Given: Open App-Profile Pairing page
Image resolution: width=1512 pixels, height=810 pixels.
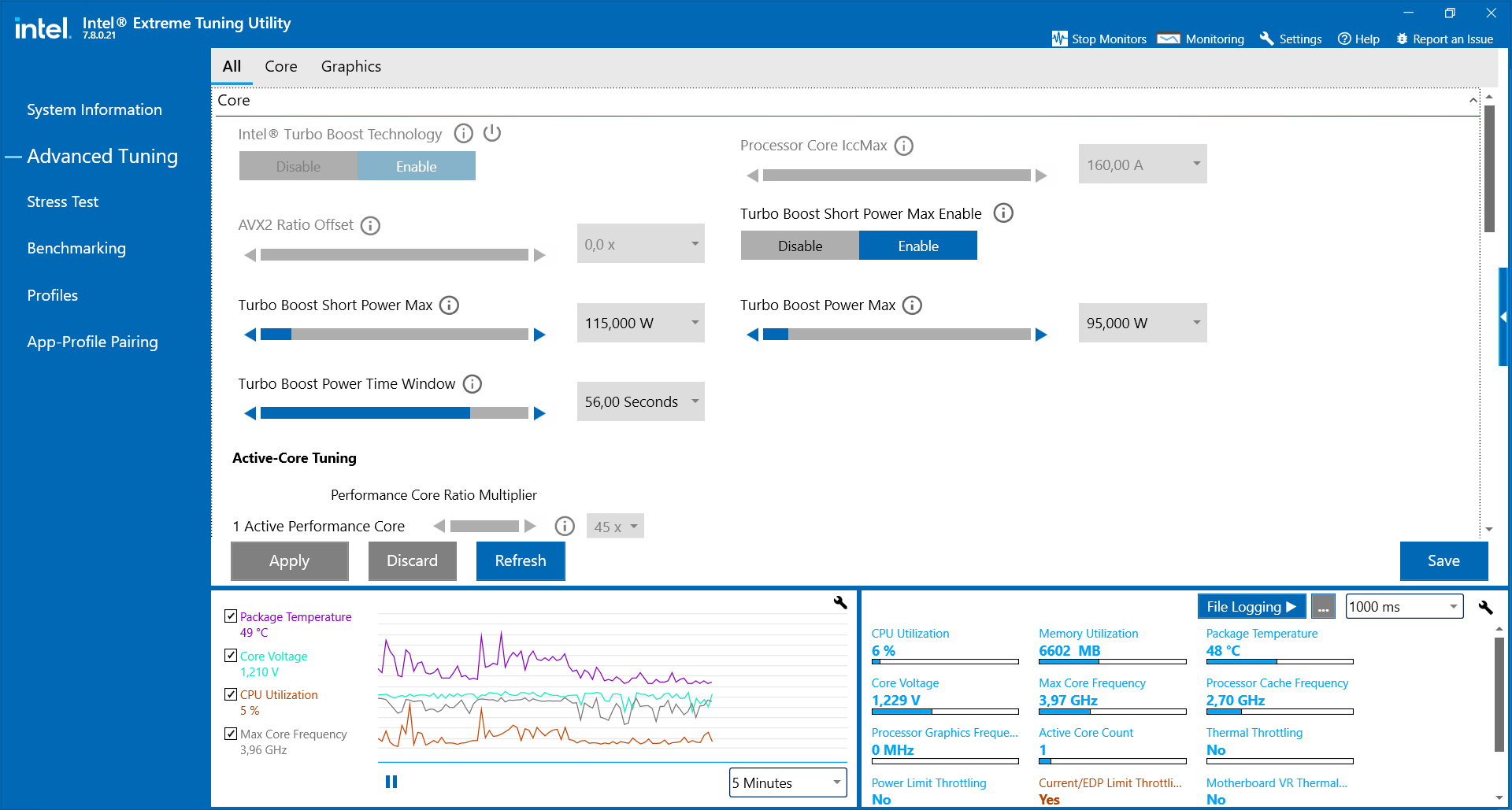Looking at the screenshot, I should (x=93, y=342).
